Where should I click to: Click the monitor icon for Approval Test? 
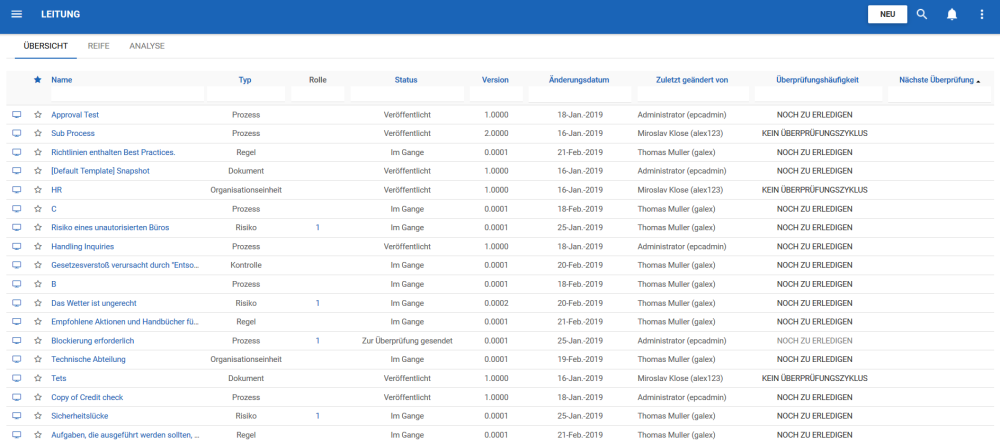coord(17,115)
